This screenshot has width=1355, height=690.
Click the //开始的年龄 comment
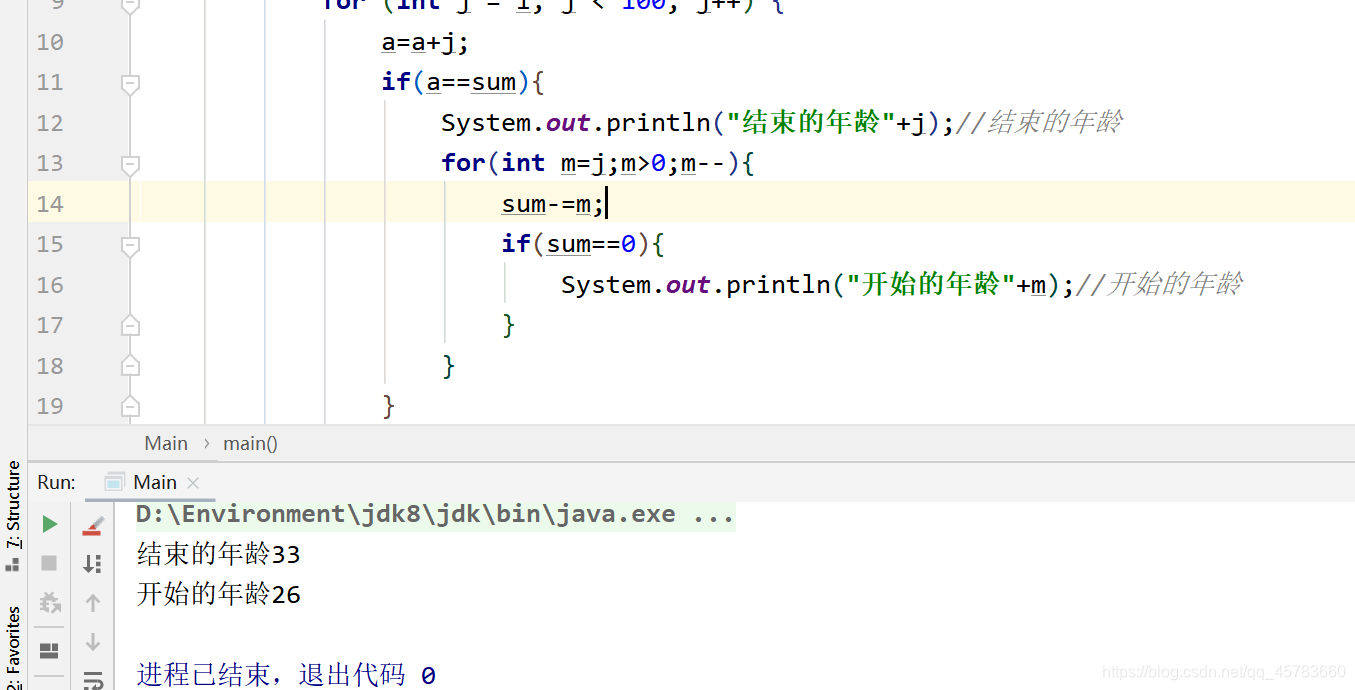(1159, 284)
